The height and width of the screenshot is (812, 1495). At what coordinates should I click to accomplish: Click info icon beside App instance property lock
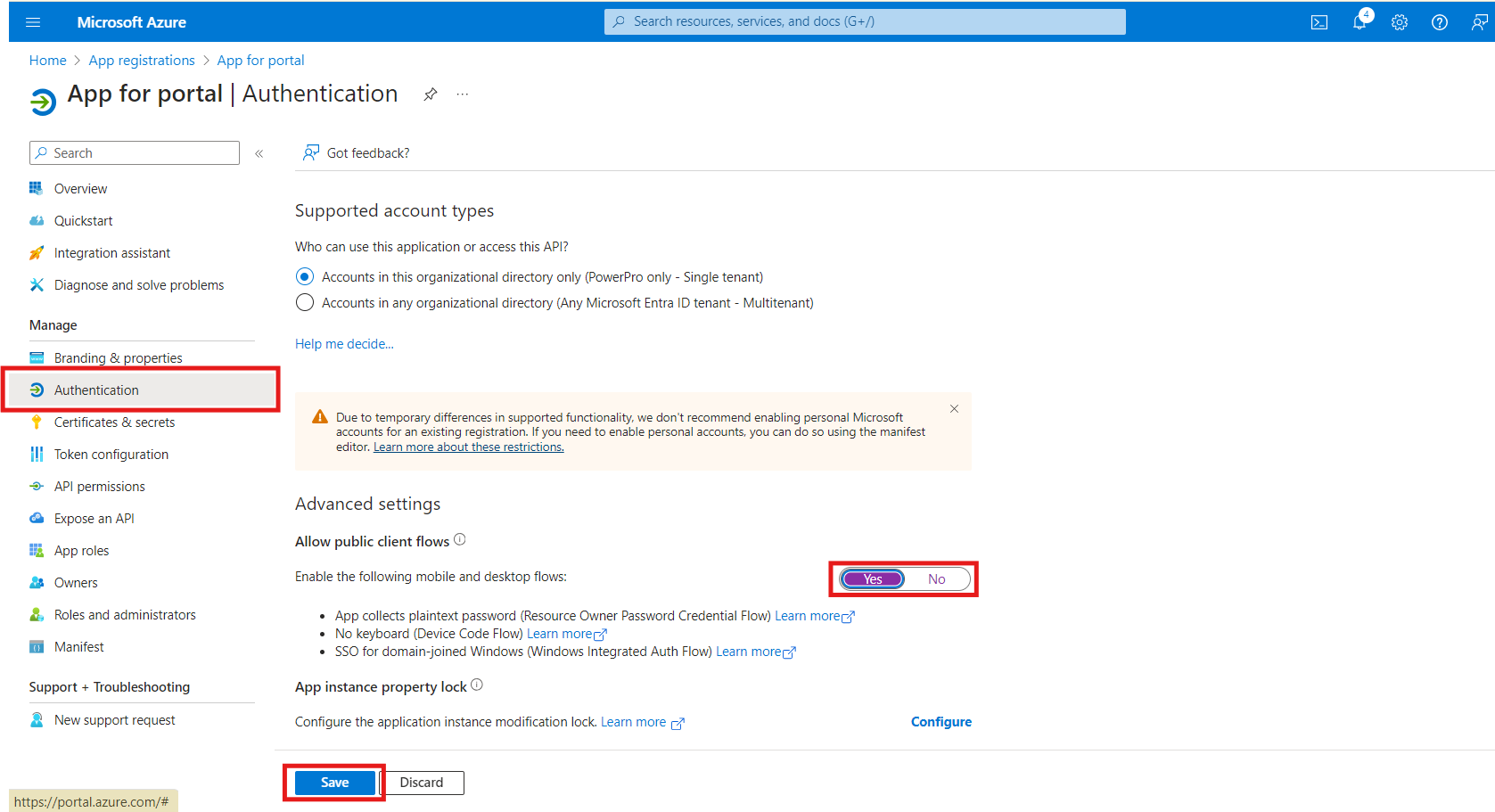coord(477,685)
